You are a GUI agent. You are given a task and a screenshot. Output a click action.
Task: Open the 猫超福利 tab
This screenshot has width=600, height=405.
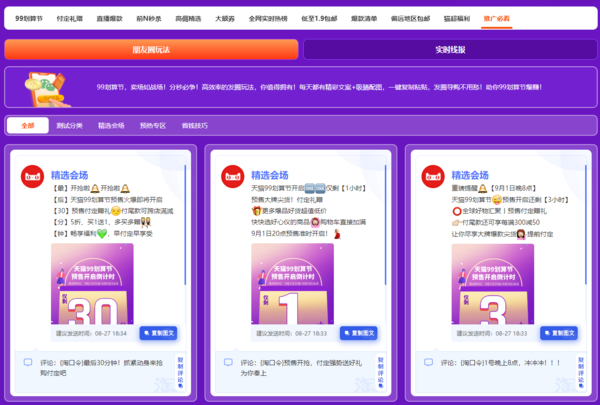[x=457, y=18]
